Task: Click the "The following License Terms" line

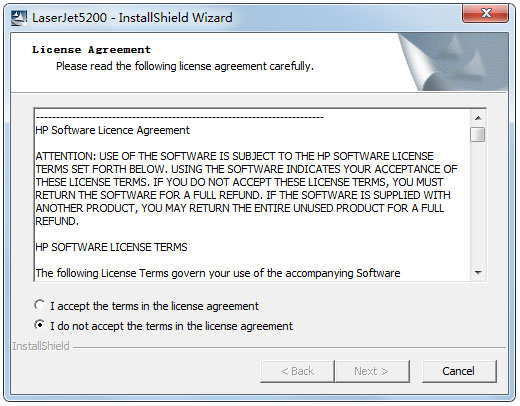Action: click(x=218, y=273)
